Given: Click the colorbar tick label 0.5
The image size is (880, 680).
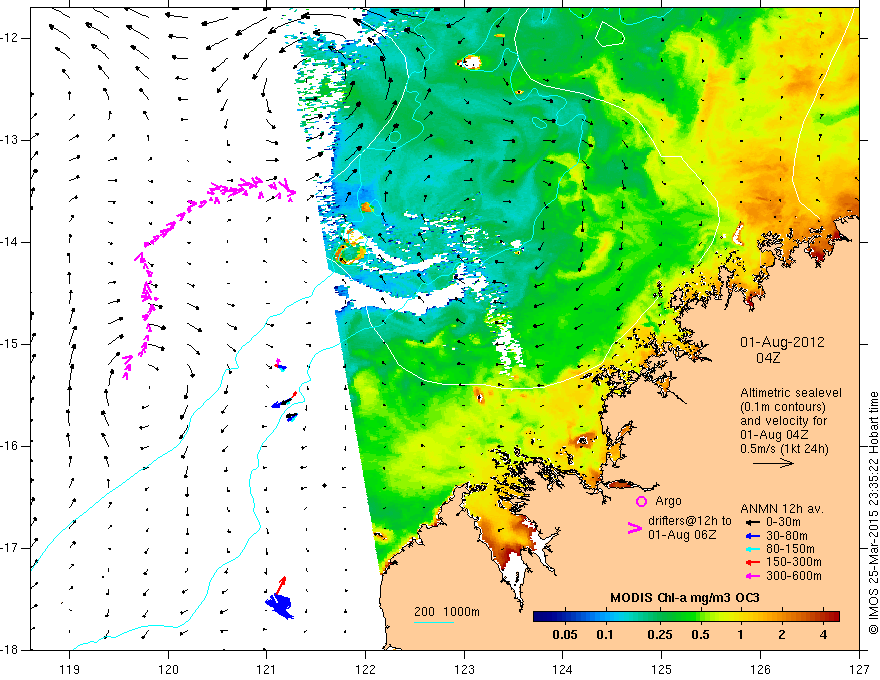Looking at the screenshot, I should [x=700, y=635].
